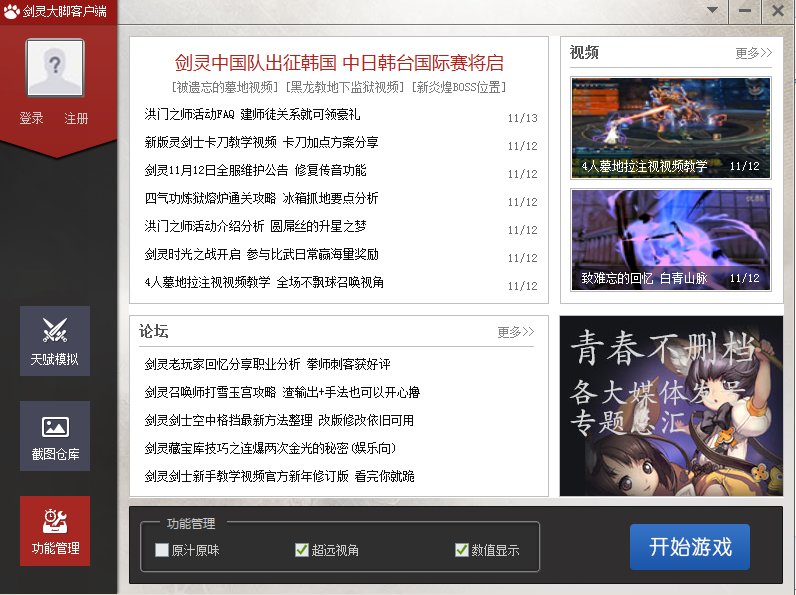Open news 洪门之师活动FAQ 建师徒关系可领豪礼
Viewport: 796px width, 595px height.
point(252,114)
